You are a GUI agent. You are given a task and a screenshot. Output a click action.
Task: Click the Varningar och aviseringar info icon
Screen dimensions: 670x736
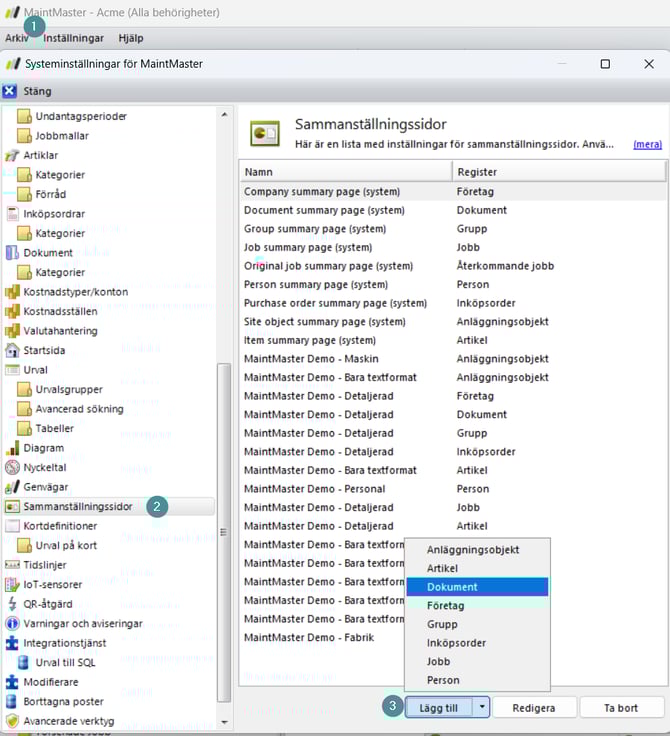(13, 623)
